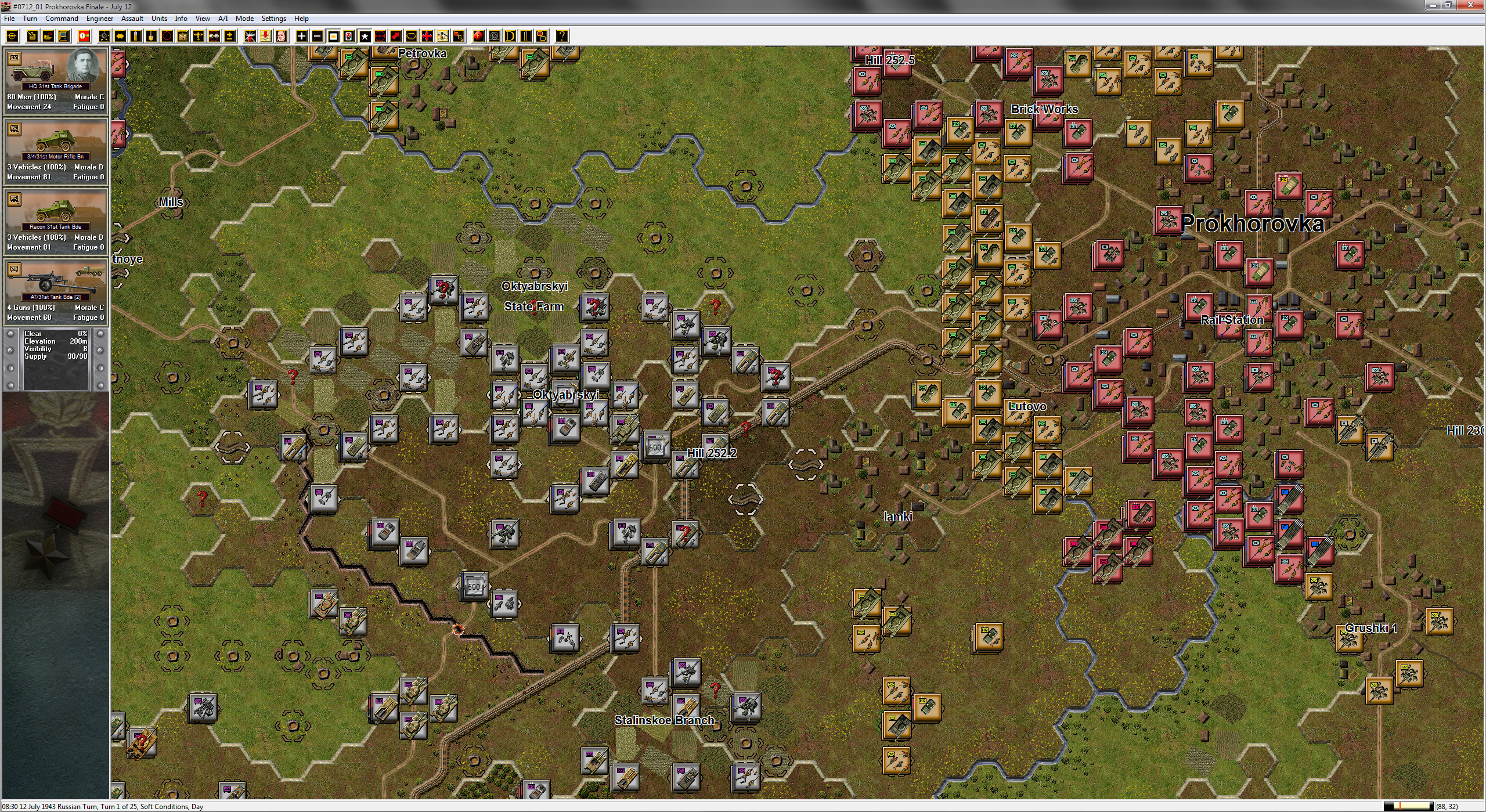Open the Command menu
1486x812 pixels.
click(62, 19)
